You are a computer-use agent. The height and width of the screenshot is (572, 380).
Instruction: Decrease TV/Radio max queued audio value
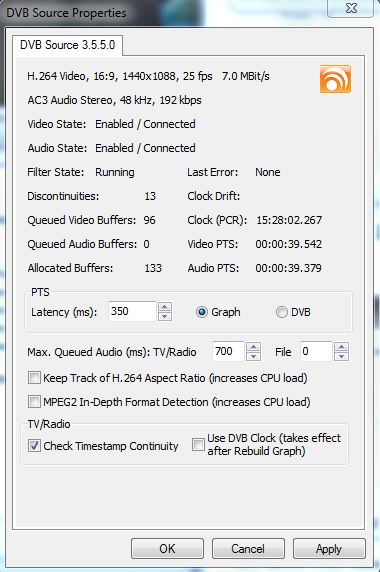[253, 356]
